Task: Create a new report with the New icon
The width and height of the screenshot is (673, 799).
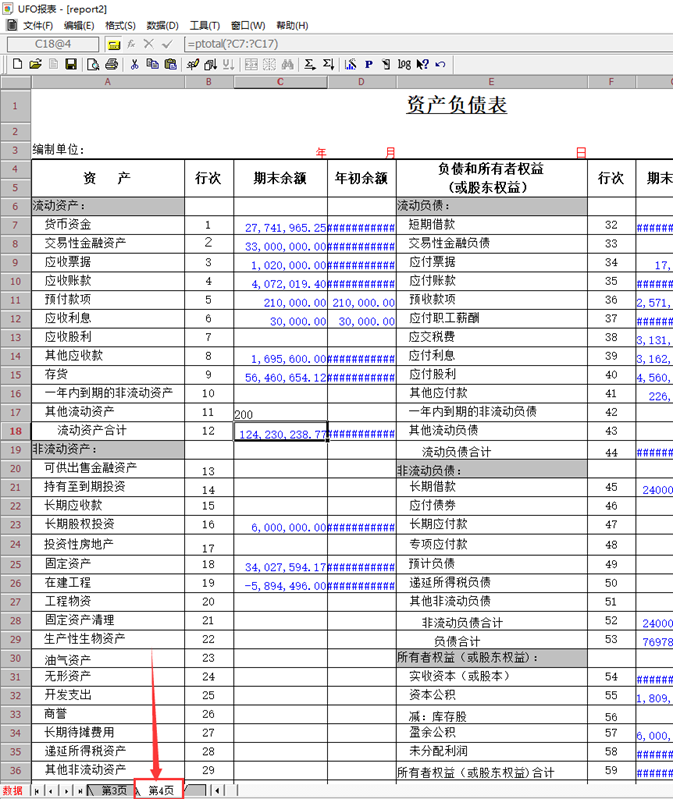Action: pyautogui.click(x=17, y=64)
